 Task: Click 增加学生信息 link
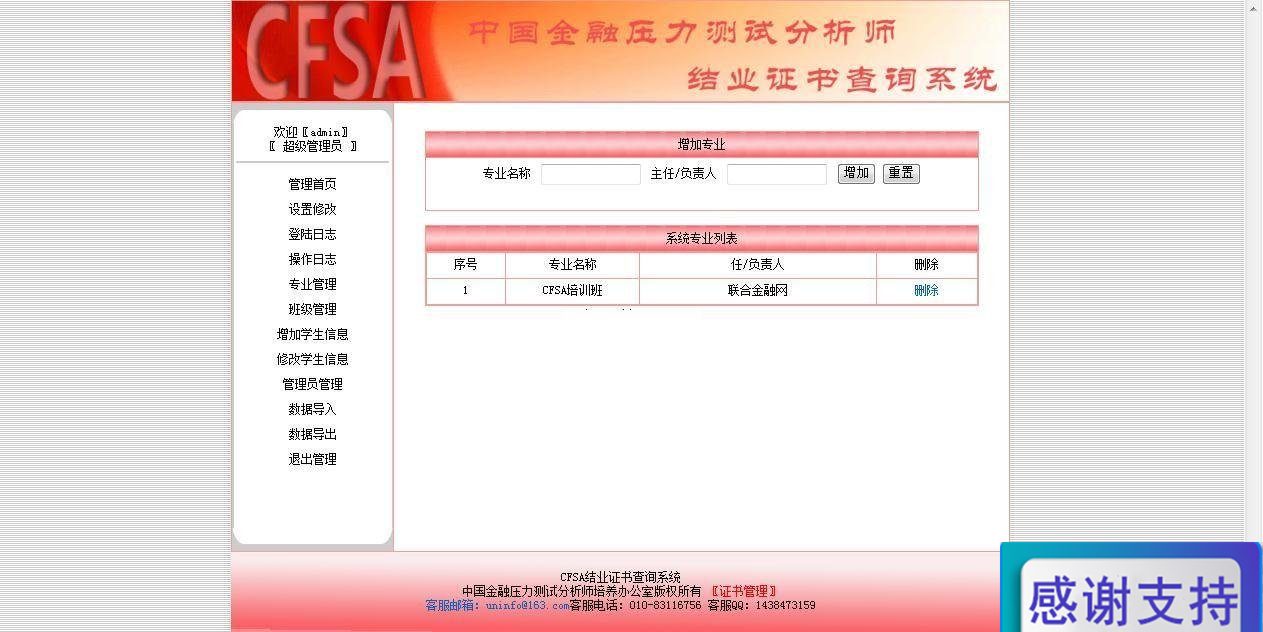click(x=312, y=334)
